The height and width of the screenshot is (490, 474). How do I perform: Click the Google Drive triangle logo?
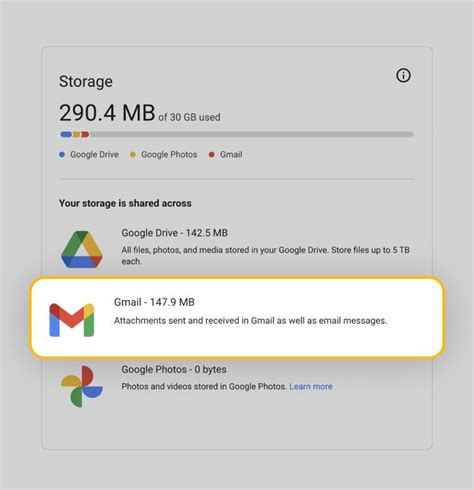pos(82,249)
